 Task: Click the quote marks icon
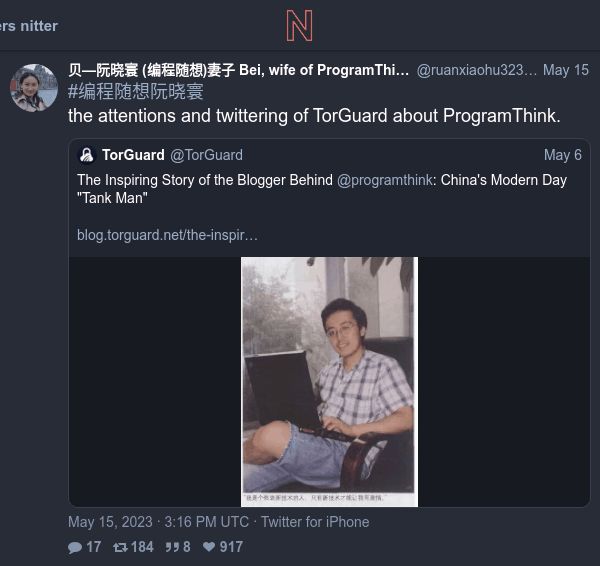172,547
